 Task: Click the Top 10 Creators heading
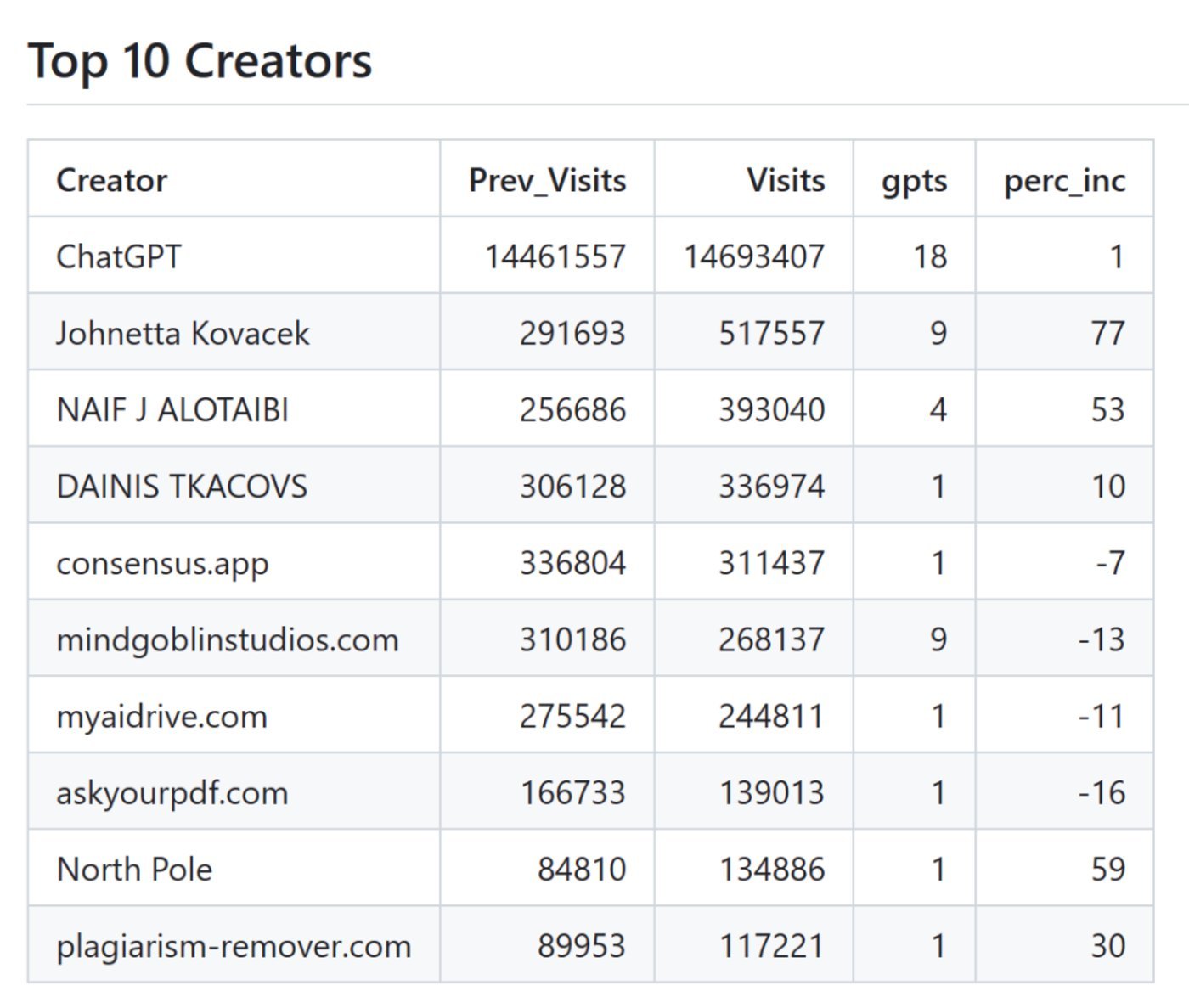point(200,61)
